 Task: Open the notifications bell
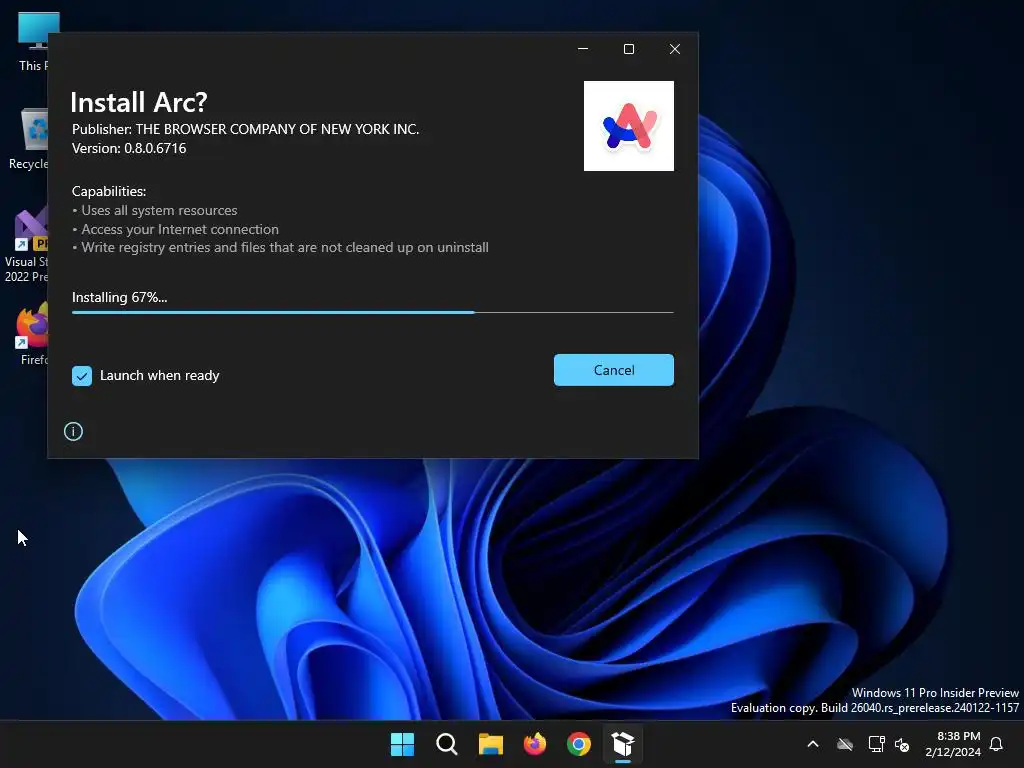click(997, 744)
